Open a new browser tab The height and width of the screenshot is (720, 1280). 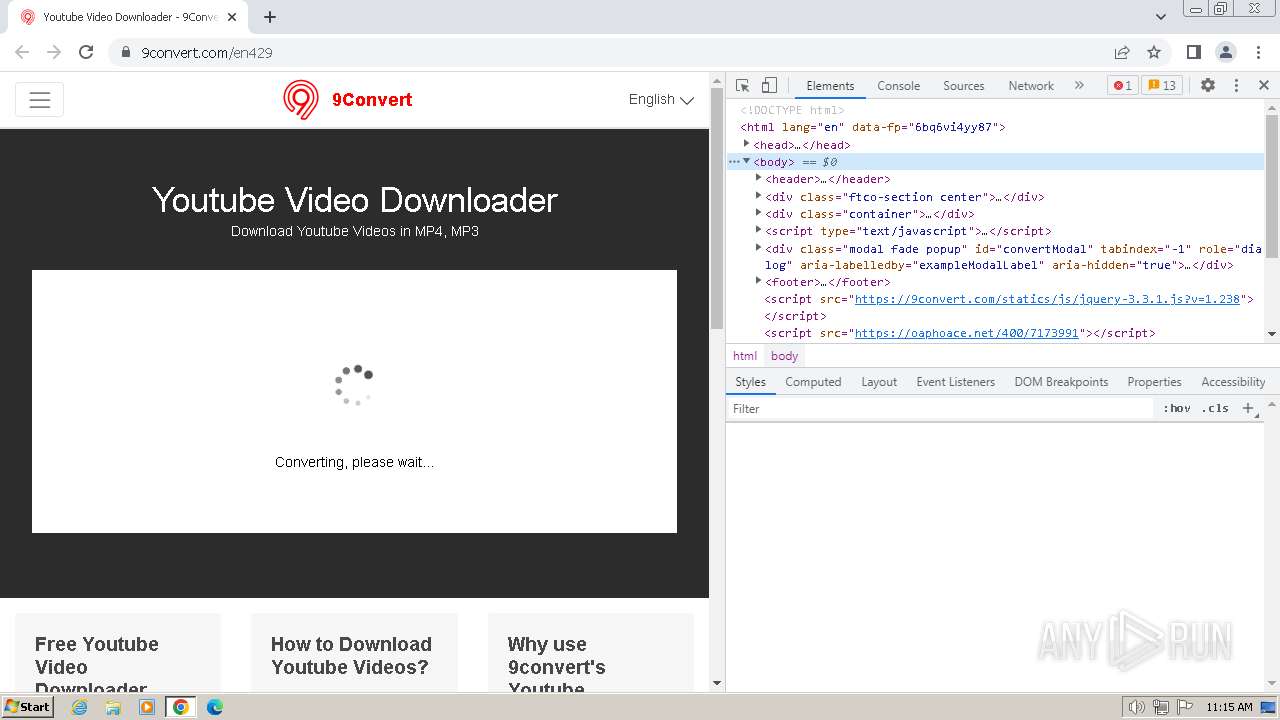(x=270, y=17)
